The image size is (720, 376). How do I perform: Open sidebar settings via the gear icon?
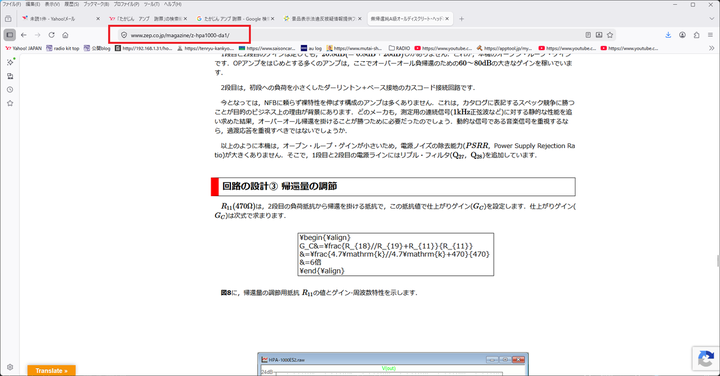[10, 367]
